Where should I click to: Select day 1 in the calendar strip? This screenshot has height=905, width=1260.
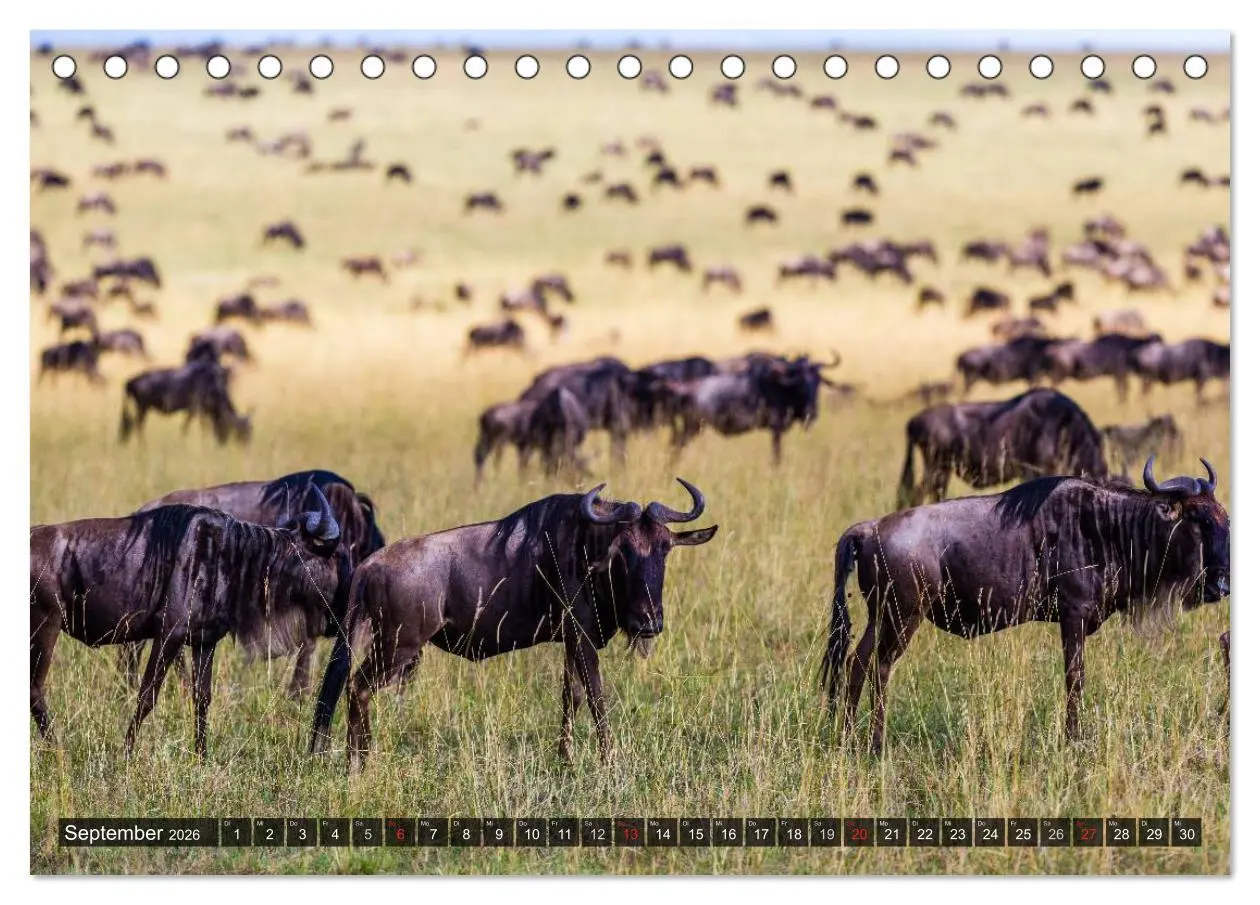[235, 833]
